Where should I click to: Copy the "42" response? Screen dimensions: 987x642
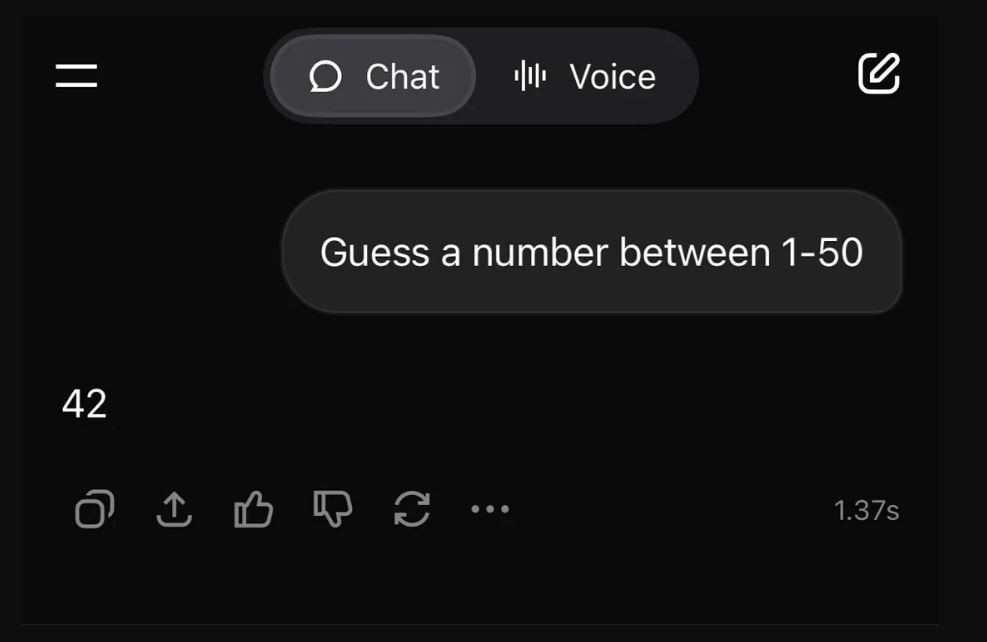[94, 510]
